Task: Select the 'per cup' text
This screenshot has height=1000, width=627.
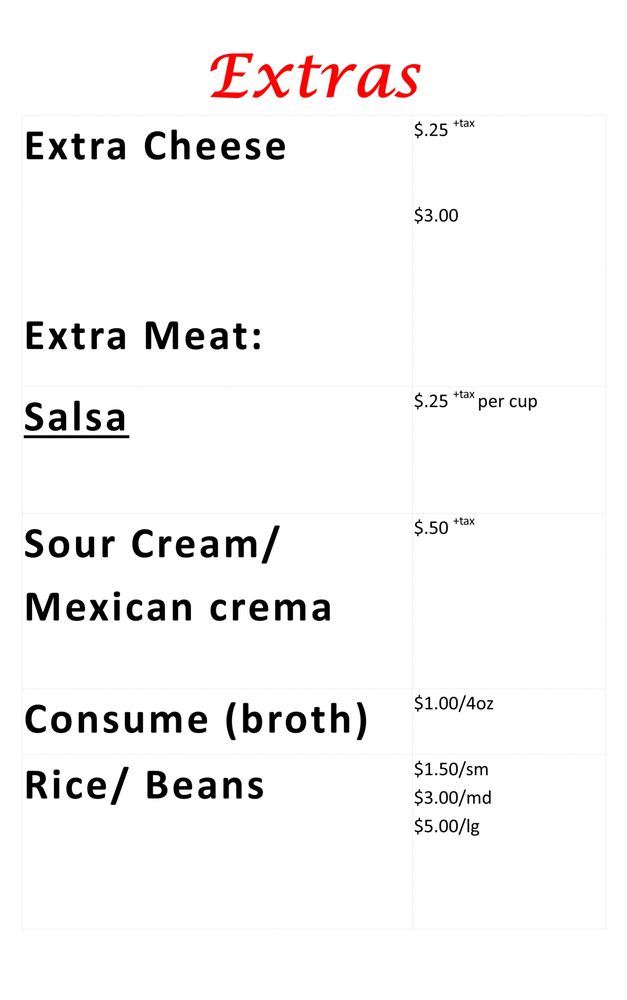Action: pos(507,402)
